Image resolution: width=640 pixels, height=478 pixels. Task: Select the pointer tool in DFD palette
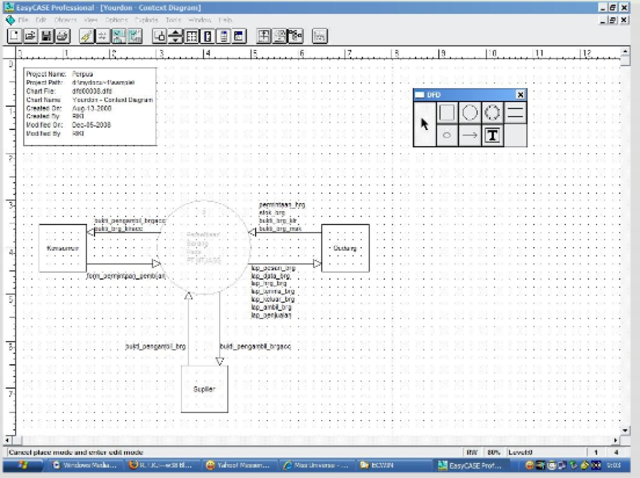coord(424,124)
